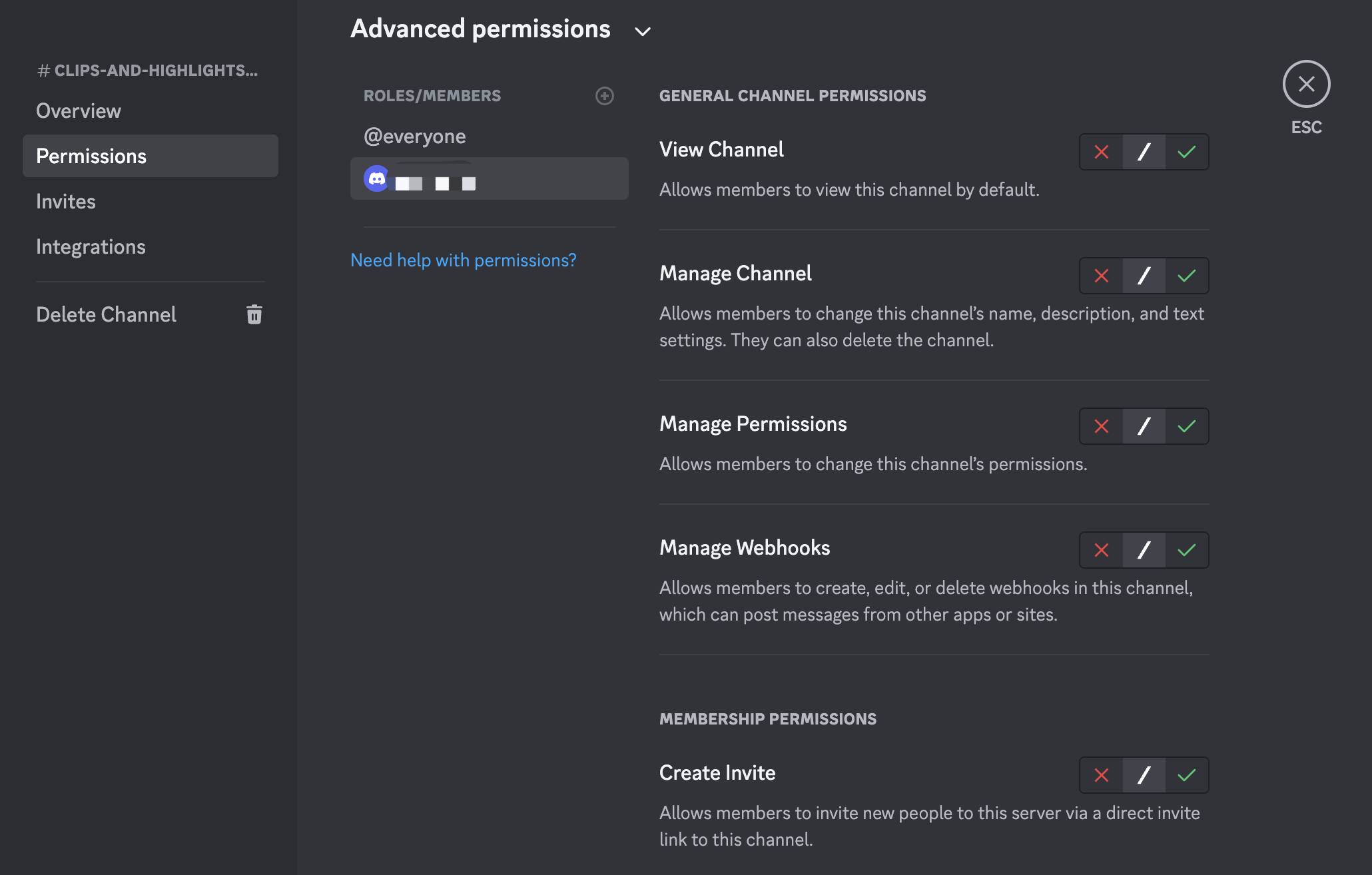Click the add role/member plus icon

[x=604, y=96]
